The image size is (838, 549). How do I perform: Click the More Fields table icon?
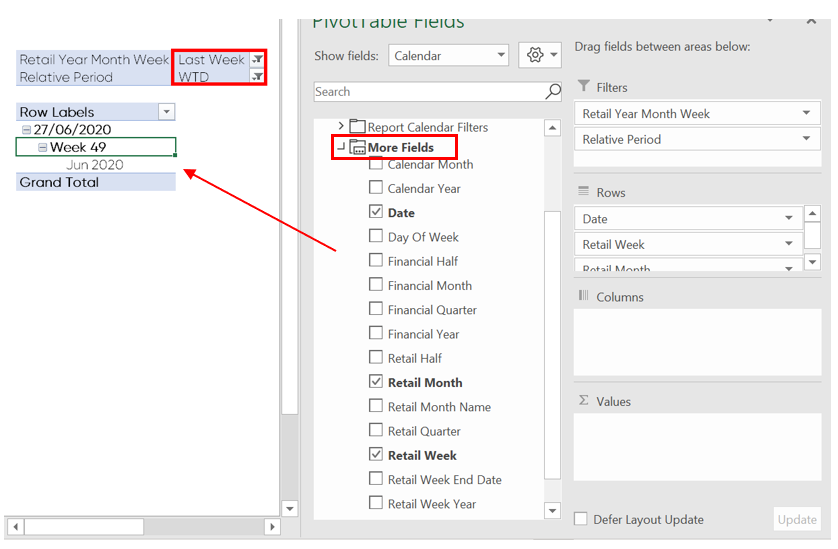358,148
